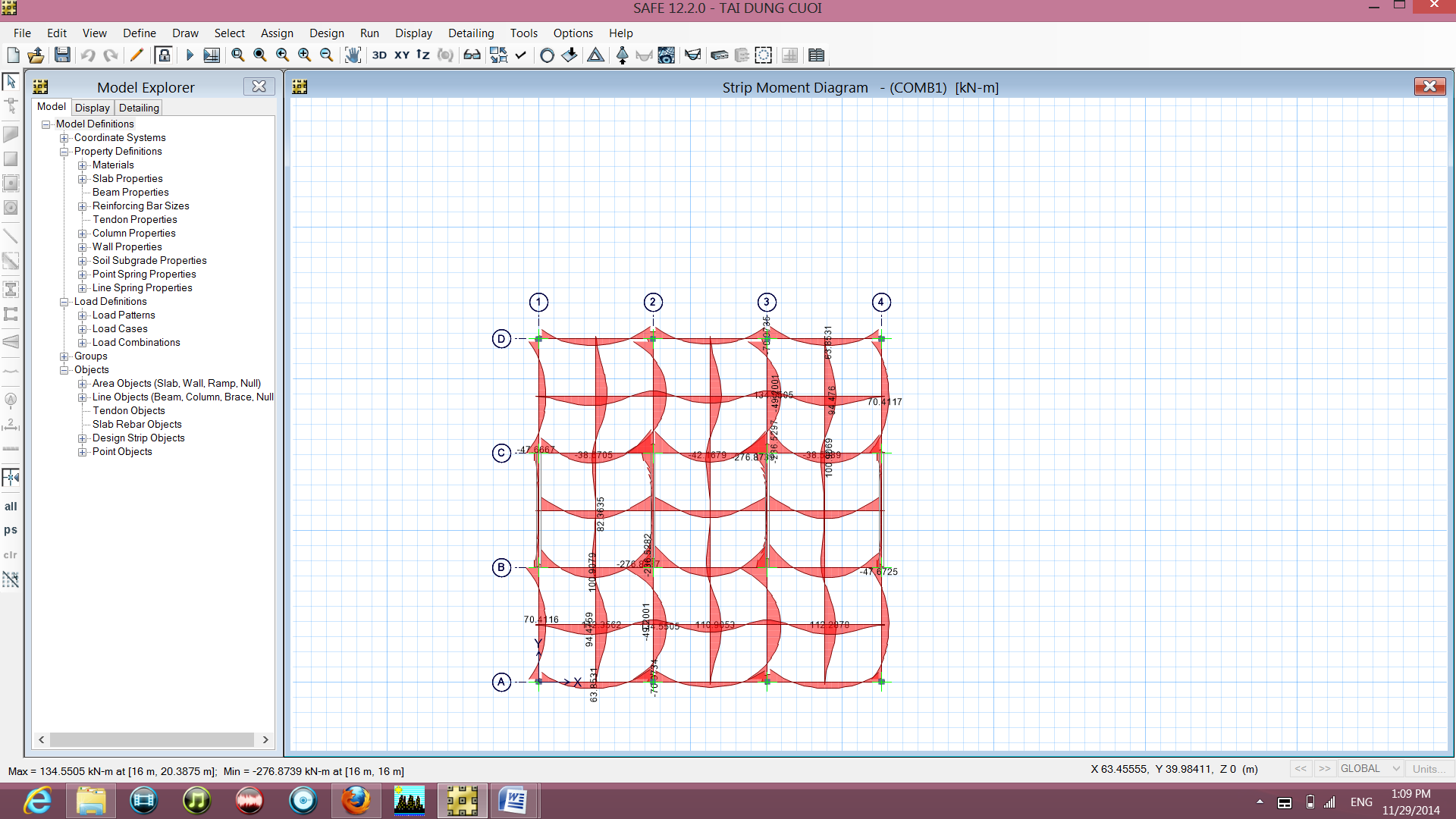Create a new model file

(x=13, y=55)
